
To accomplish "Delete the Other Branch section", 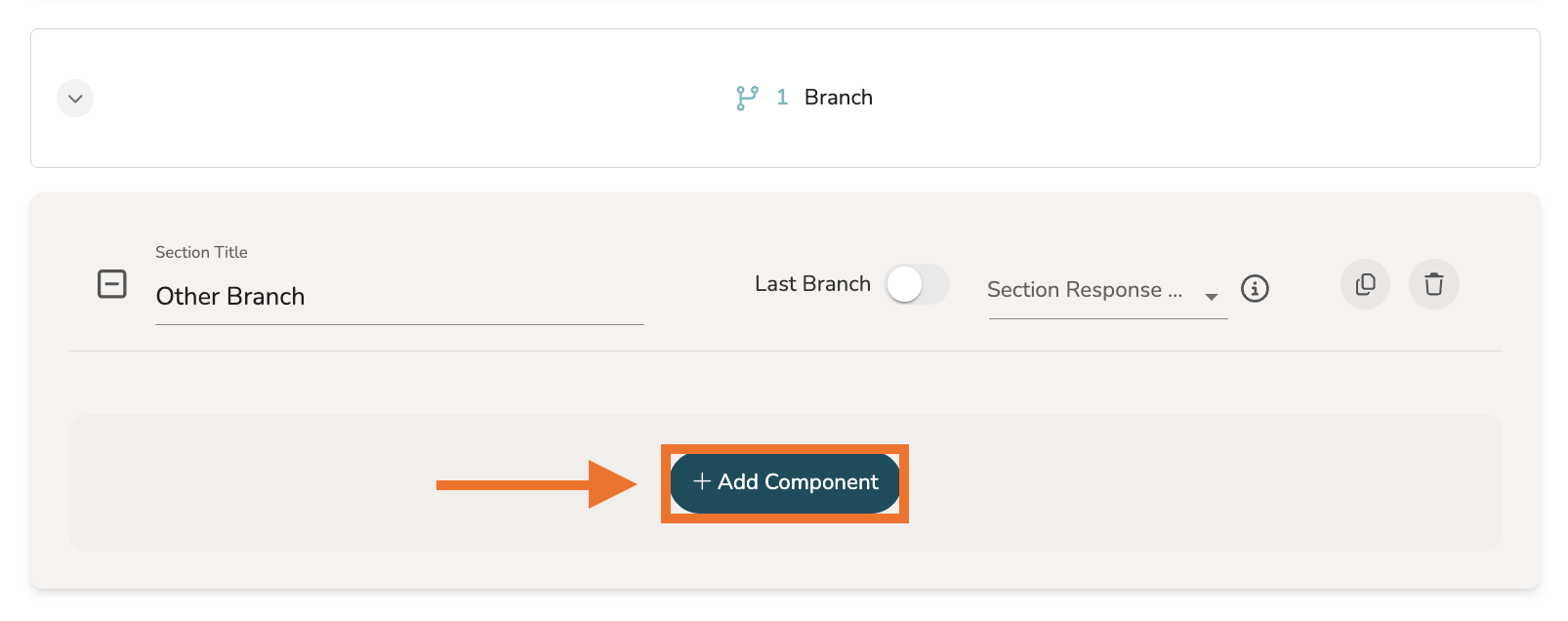I will pyautogui.click(x=1433, y=284).
